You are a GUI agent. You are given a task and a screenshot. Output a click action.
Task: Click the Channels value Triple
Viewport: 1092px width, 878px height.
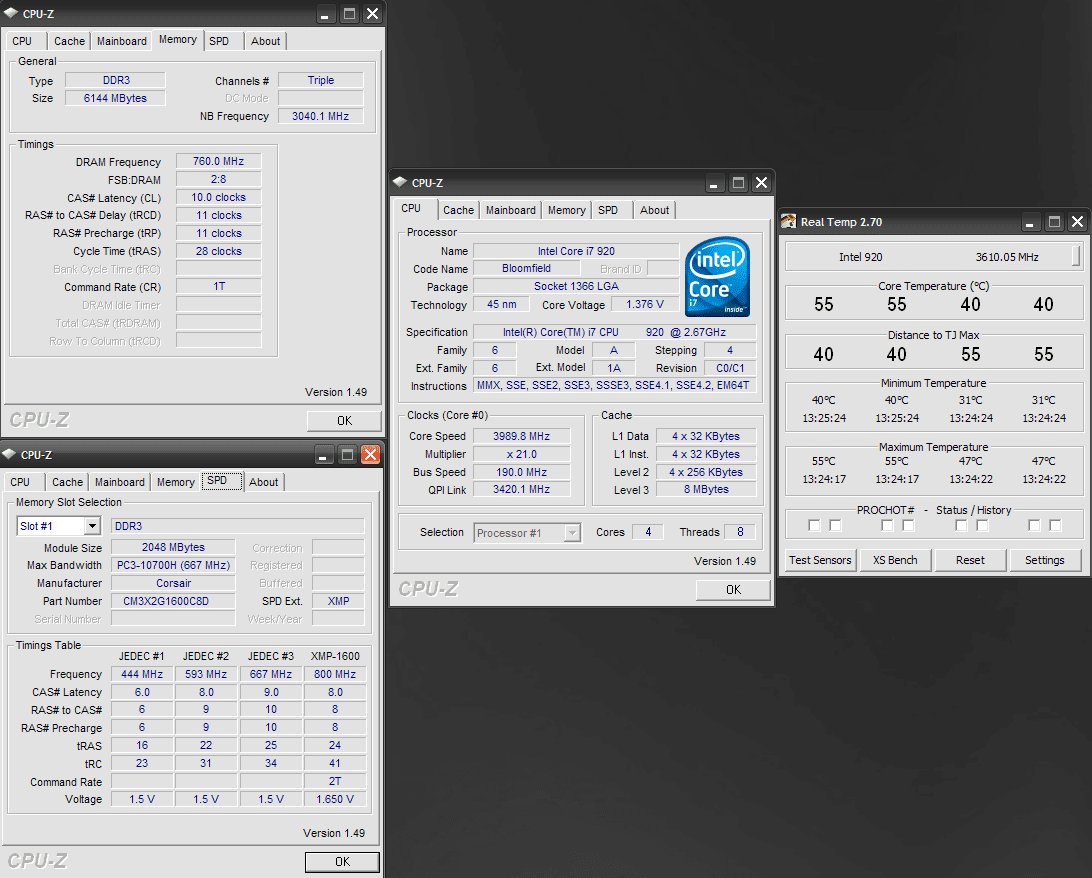point(320,80)
